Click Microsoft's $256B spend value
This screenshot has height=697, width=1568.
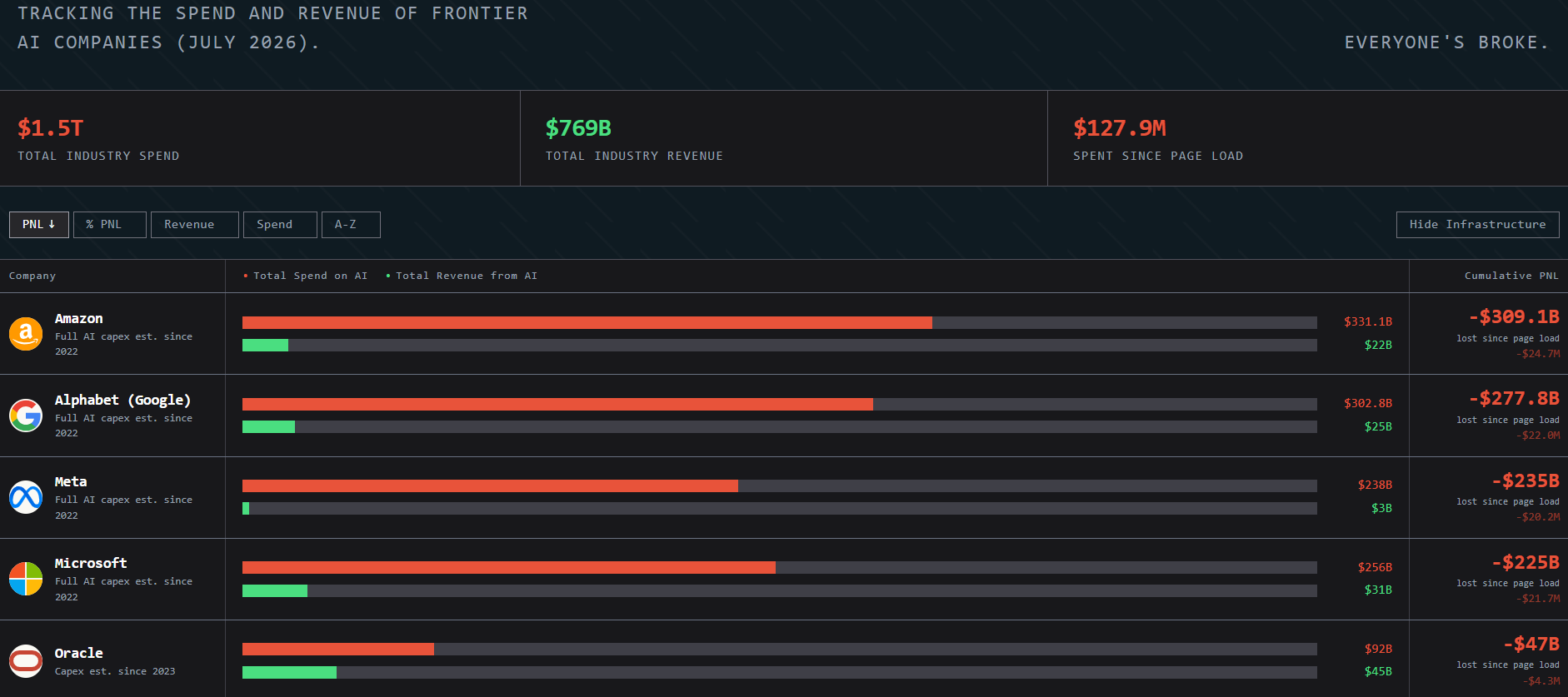(x=1375, y=567)
